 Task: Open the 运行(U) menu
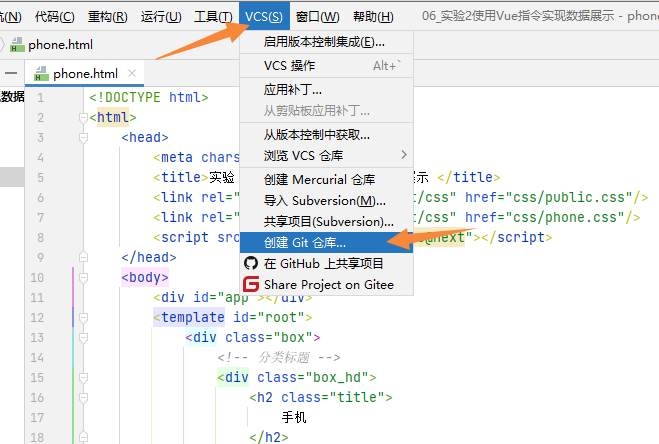[161, 17]
